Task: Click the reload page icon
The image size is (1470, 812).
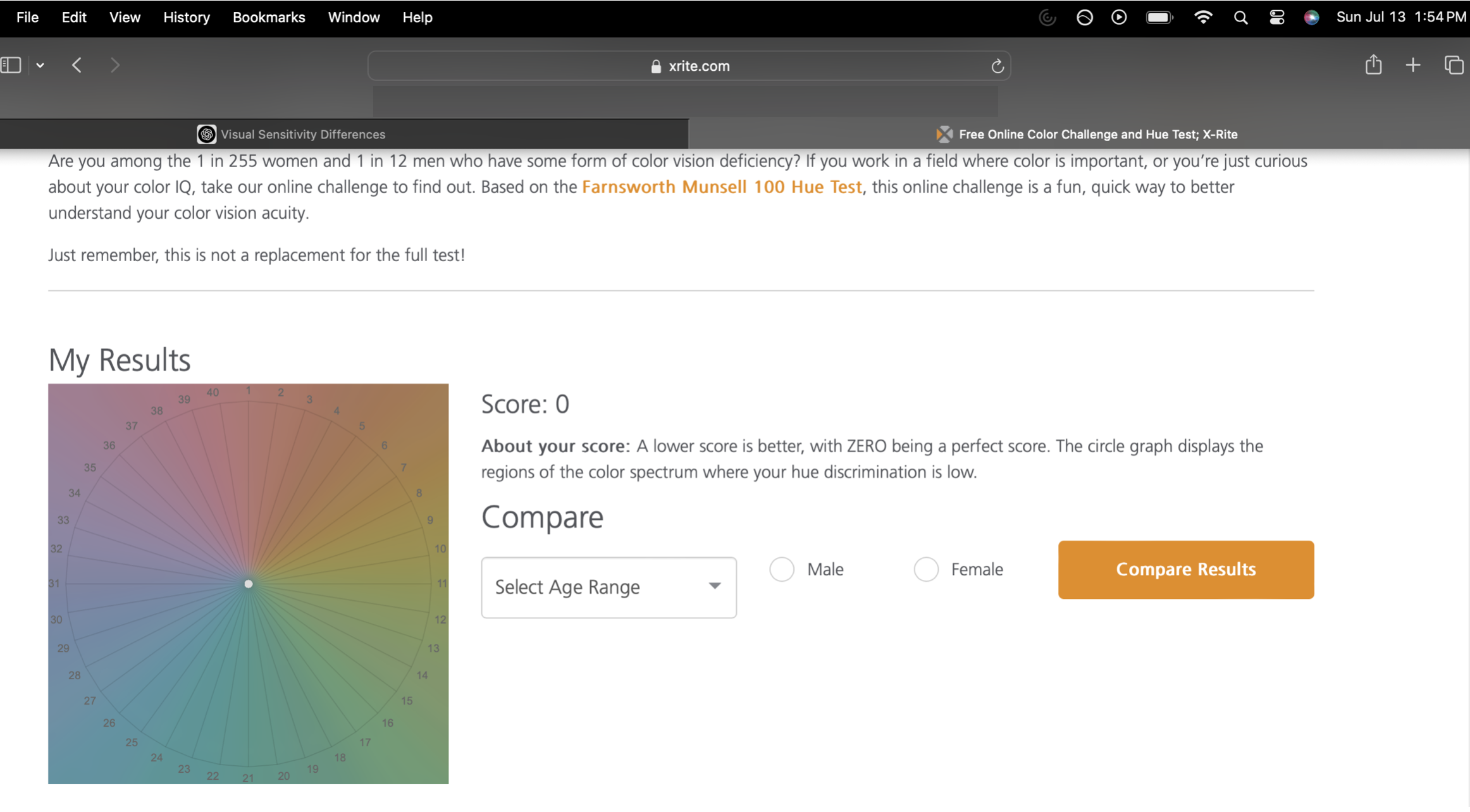Action: point(997,66)
